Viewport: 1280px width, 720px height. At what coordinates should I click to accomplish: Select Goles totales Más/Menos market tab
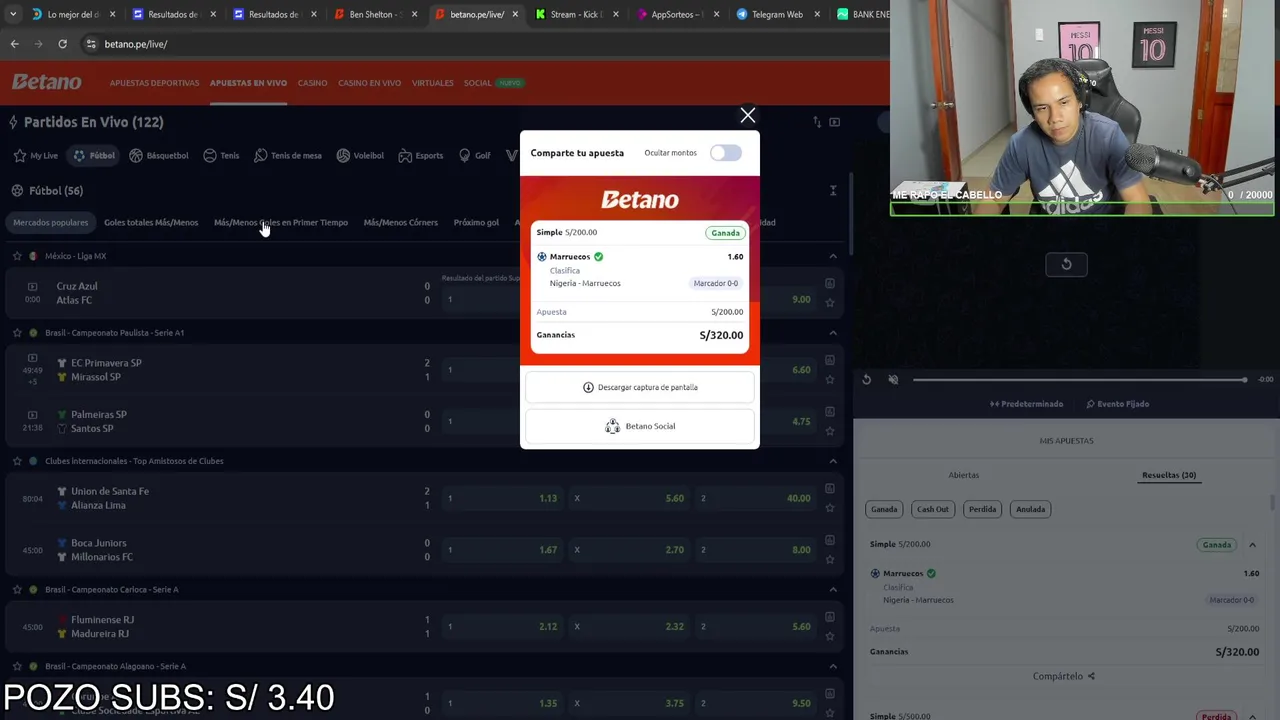(x=151, y=222)
